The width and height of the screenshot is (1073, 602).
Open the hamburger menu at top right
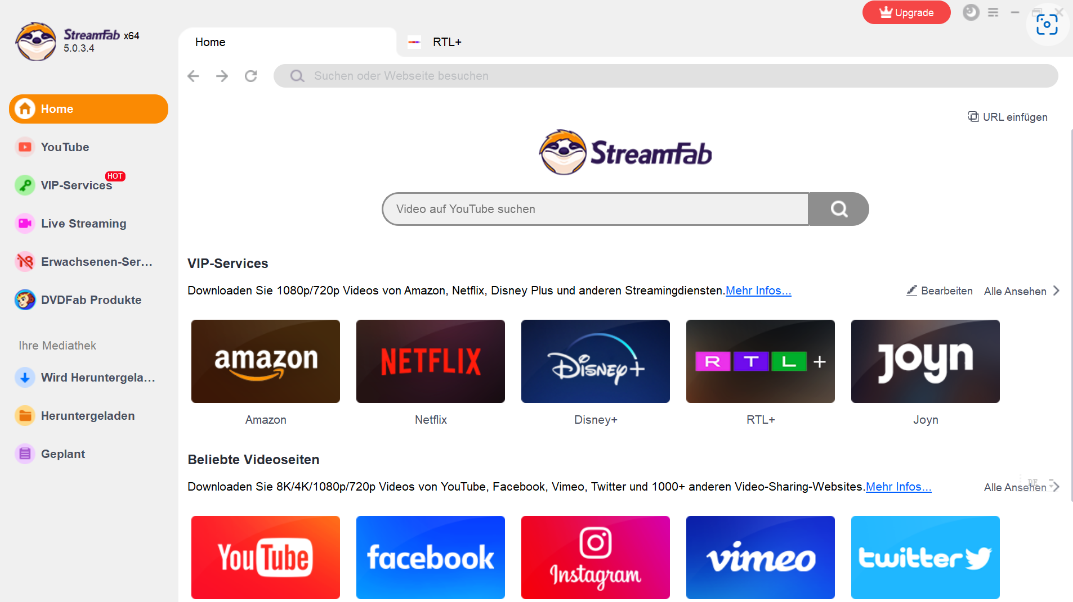pyautogui.click(x=993, y=12)
